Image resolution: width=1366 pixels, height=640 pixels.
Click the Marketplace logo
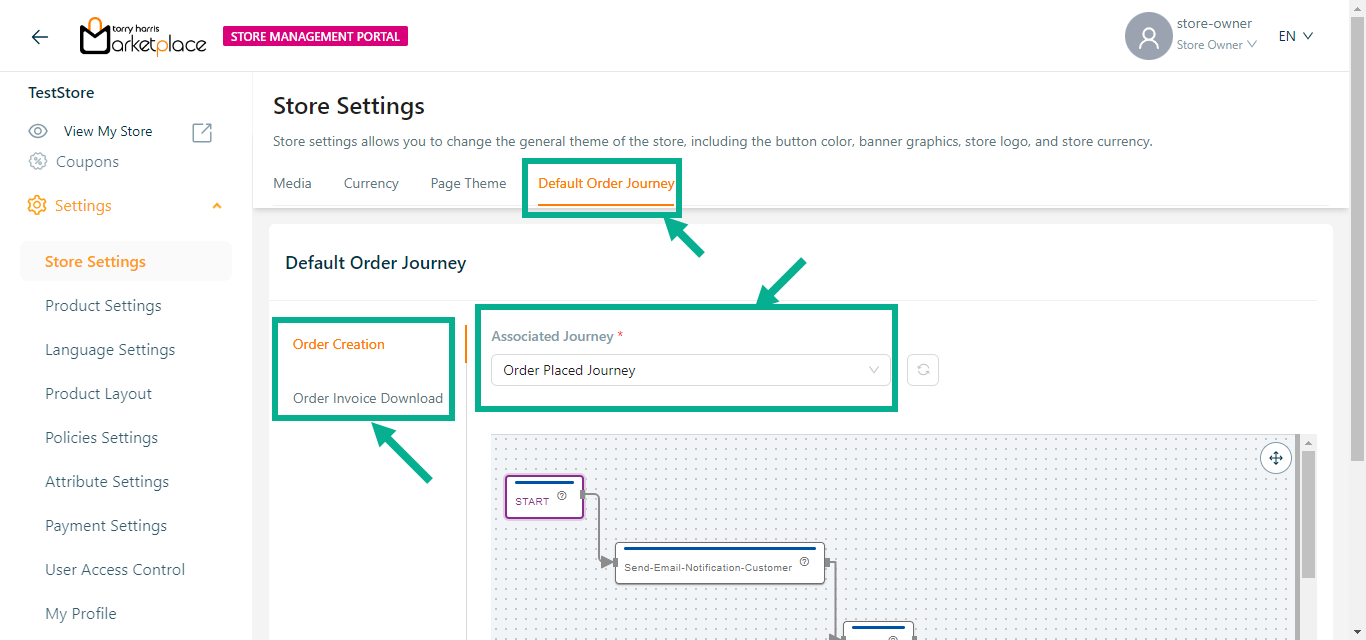click(x=143, y=37)
